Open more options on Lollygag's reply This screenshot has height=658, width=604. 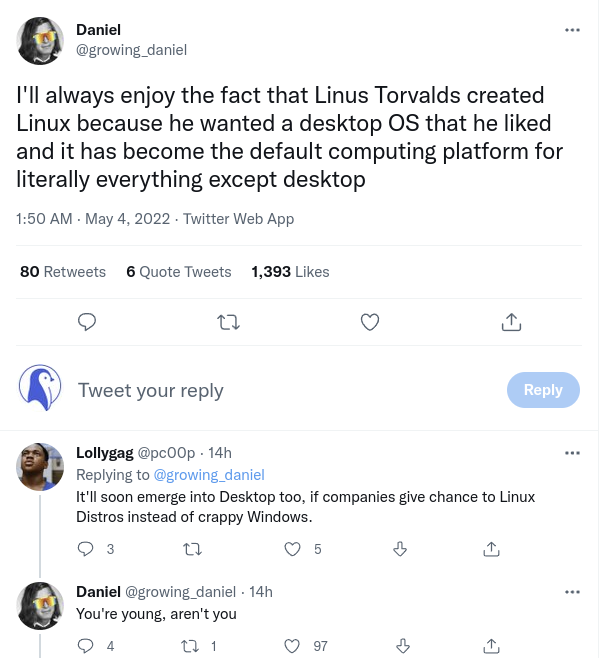pos(572,453)
